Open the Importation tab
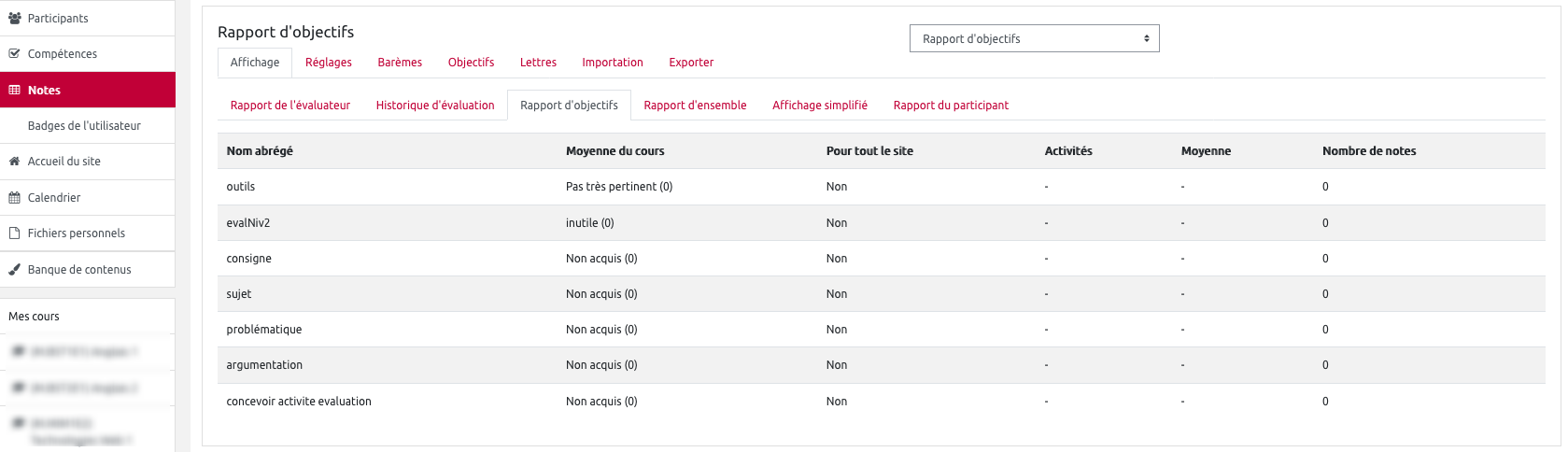1568x452 pixels. pos(613,63)
